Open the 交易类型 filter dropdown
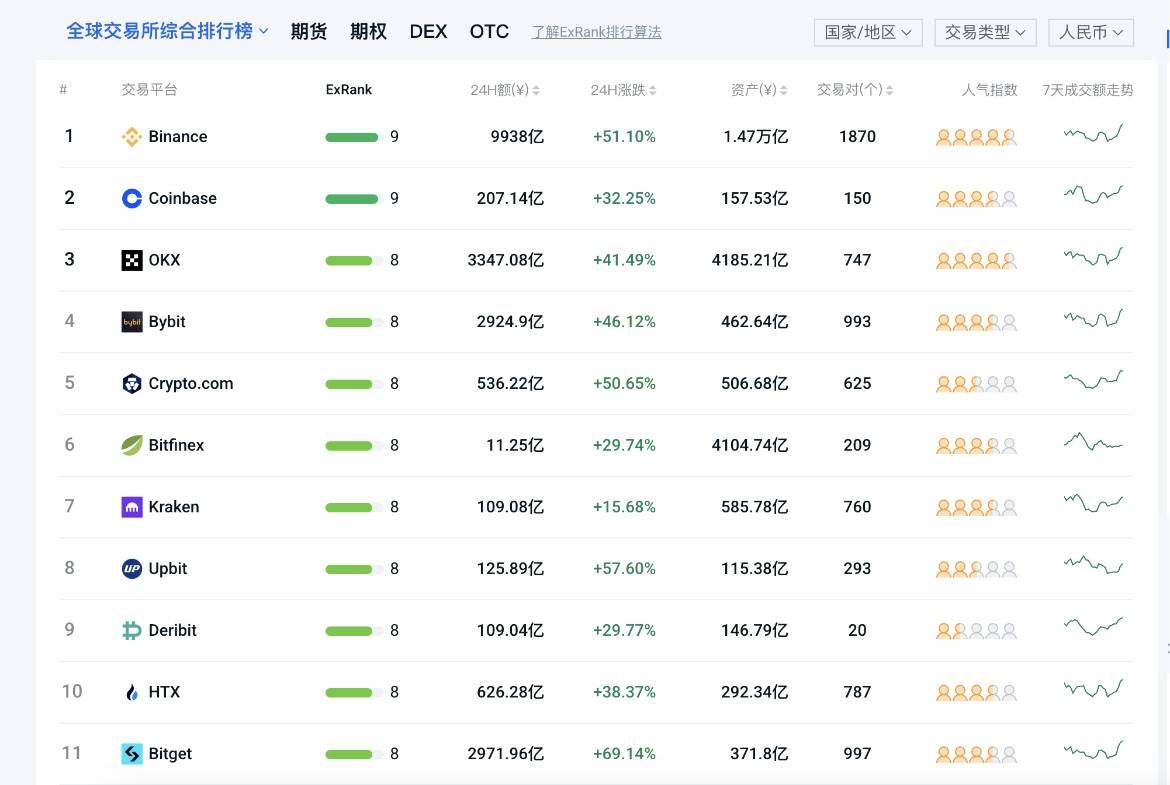 [985, 32]
